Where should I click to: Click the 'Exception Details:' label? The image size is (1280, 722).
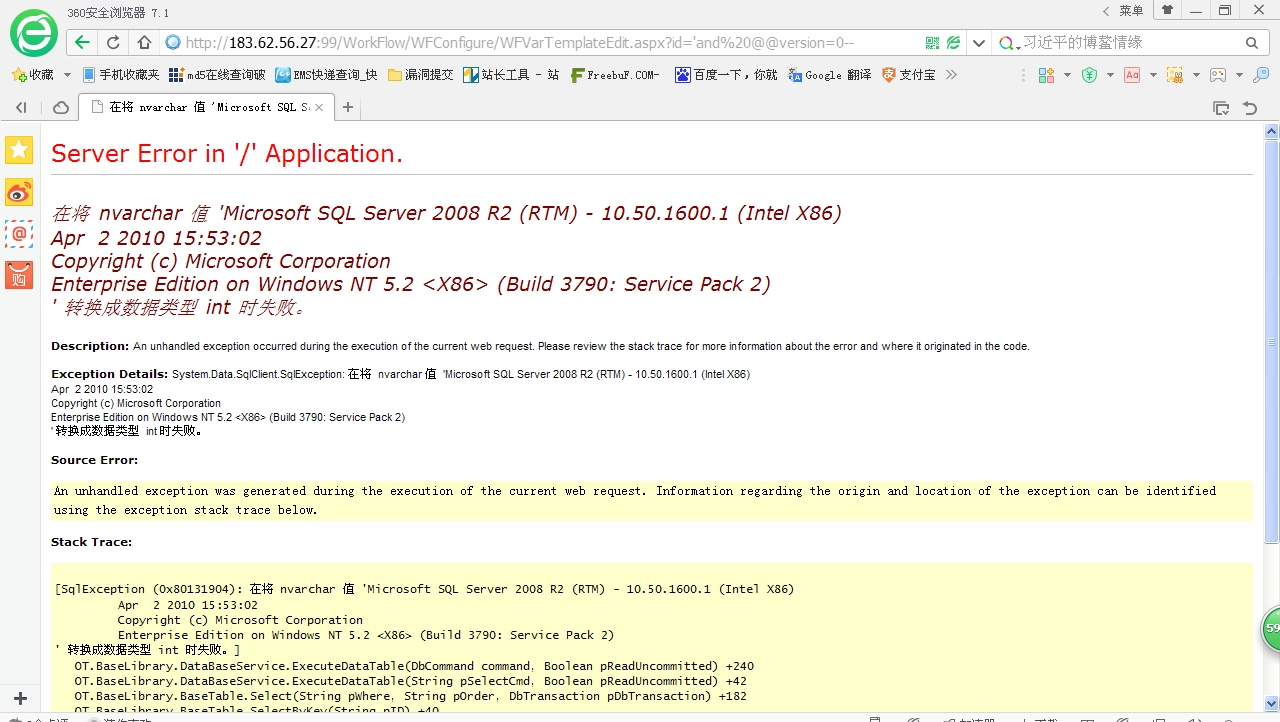pyautogui.click(x=110, y=374)
